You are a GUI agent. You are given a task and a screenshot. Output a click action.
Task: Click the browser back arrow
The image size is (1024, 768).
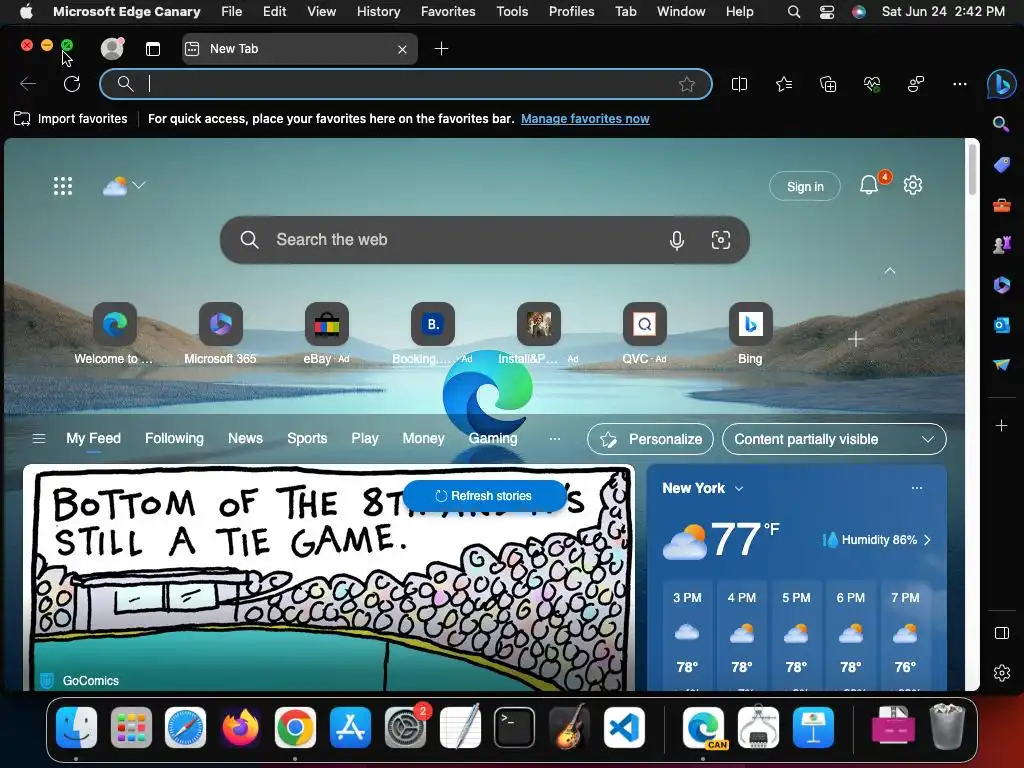[x=28, y=84]
